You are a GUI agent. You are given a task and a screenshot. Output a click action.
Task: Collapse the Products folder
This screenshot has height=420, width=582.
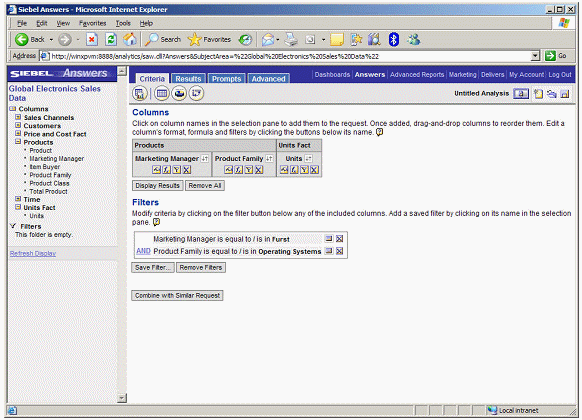18,141
